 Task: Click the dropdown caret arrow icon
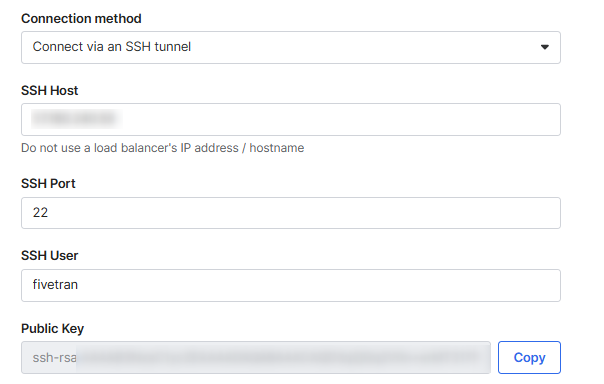(544, 47)
